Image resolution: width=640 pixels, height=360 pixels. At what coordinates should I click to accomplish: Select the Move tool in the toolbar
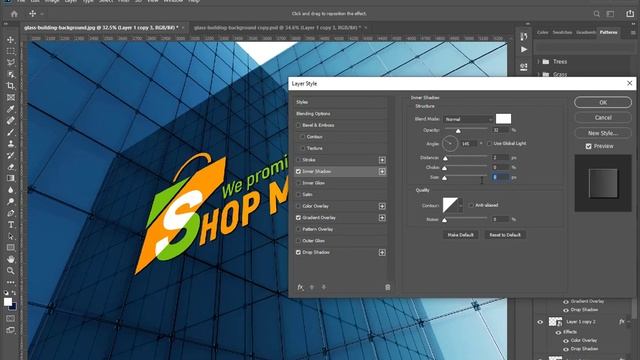[x=11, y=40]
